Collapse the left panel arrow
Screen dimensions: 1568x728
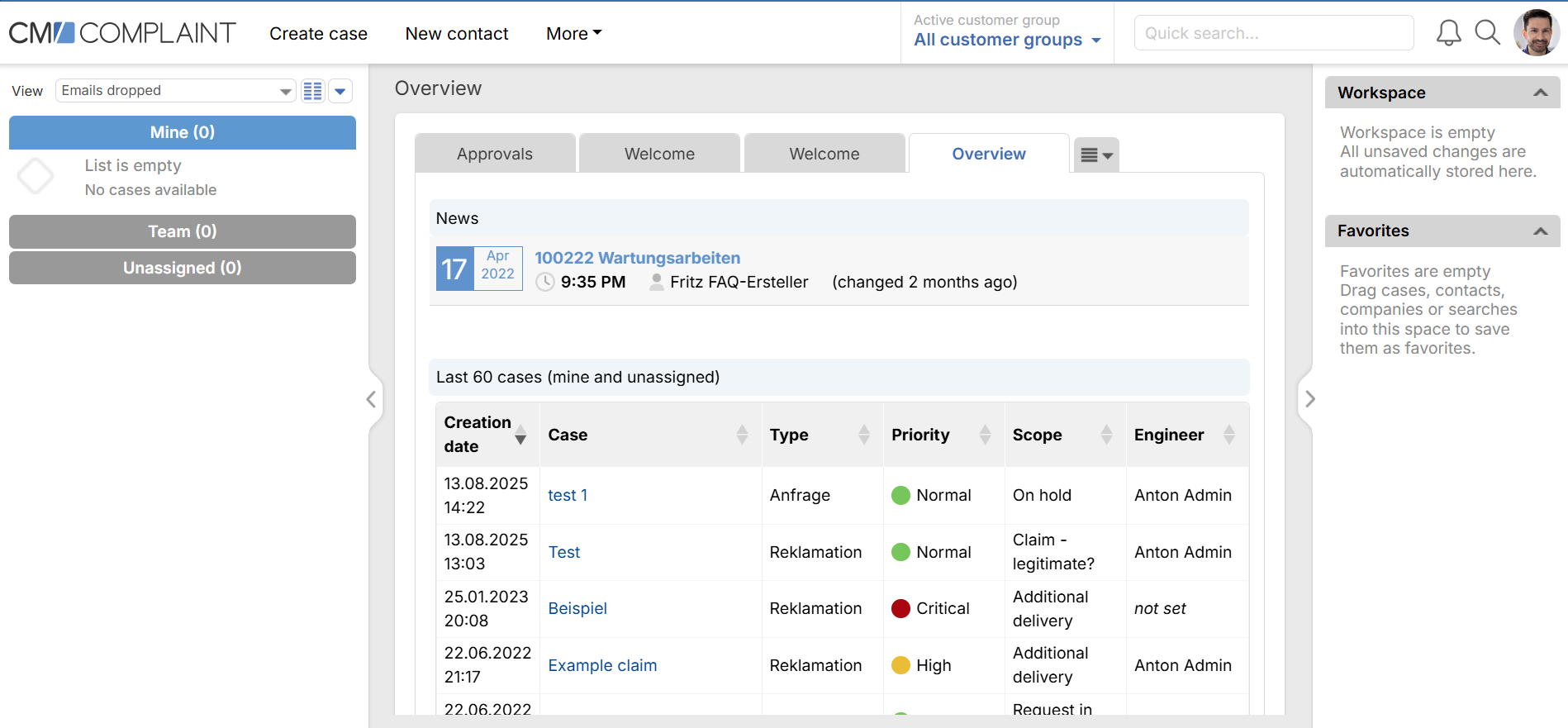372,399
